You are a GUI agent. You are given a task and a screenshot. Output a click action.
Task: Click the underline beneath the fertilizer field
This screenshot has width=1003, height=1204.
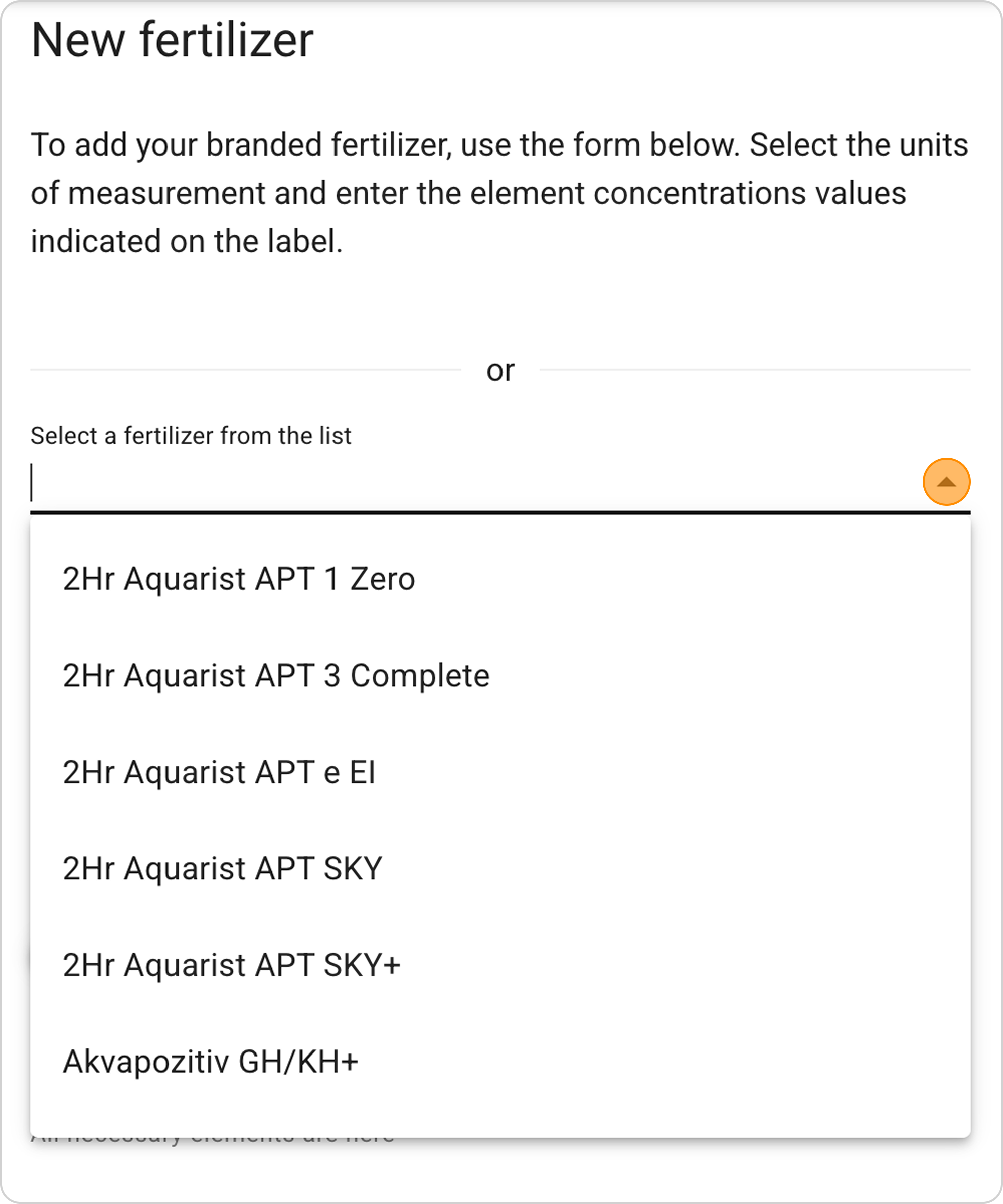coord(498,512)
